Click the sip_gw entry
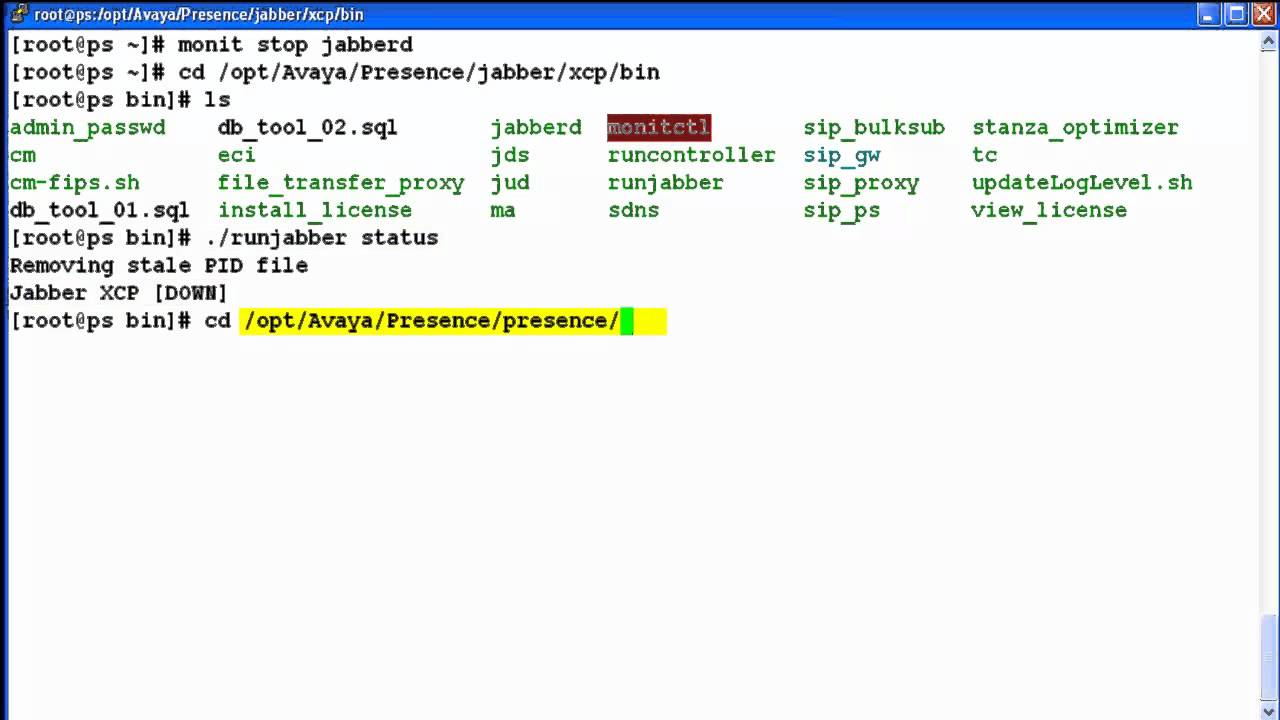 [x=842, y=156]
